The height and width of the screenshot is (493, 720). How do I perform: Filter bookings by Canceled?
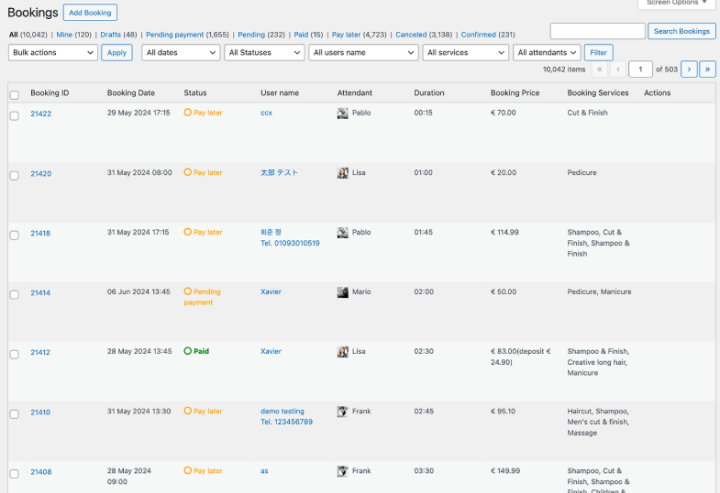(x=411, y=34)
